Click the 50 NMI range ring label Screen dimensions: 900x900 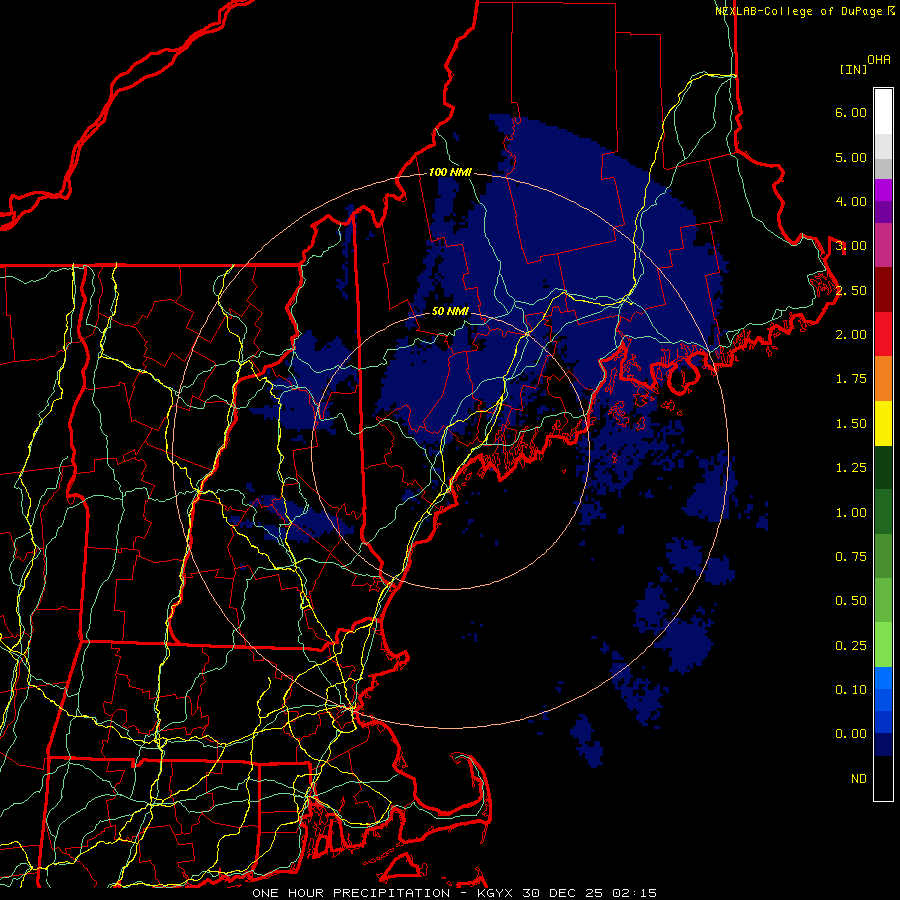(x=450, y=311)
